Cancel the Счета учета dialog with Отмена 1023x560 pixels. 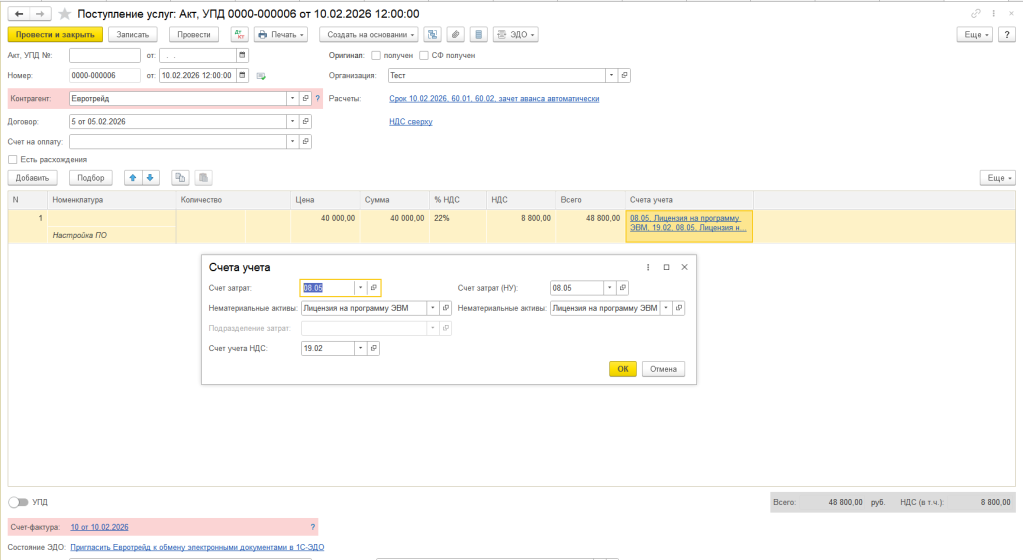[664, 369]
